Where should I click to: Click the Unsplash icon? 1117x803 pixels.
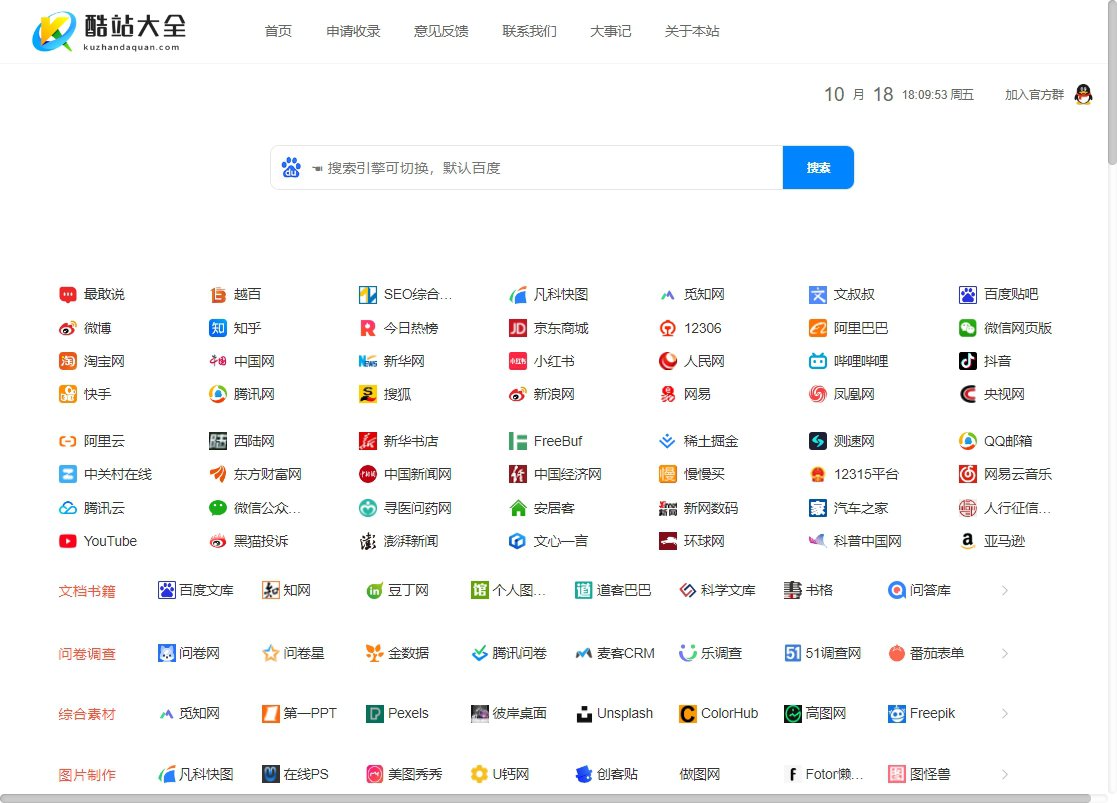coord(584,714)
